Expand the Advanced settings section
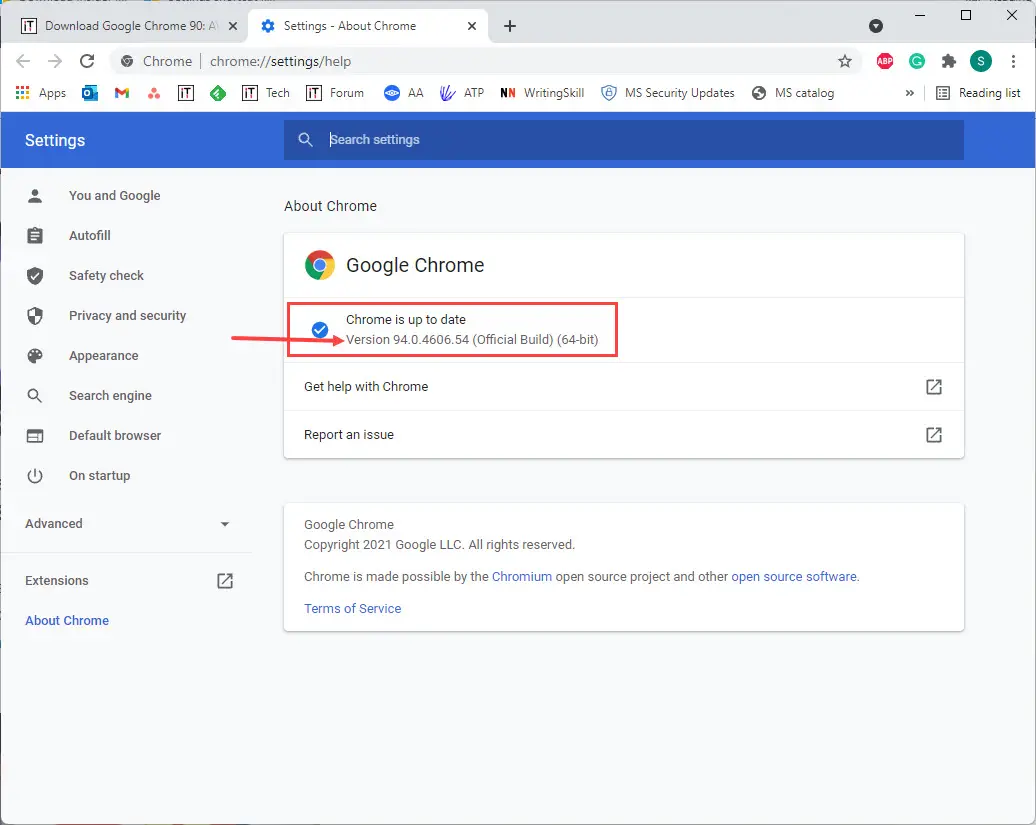This screenshot has height=825, width=1036. (127, 523)
